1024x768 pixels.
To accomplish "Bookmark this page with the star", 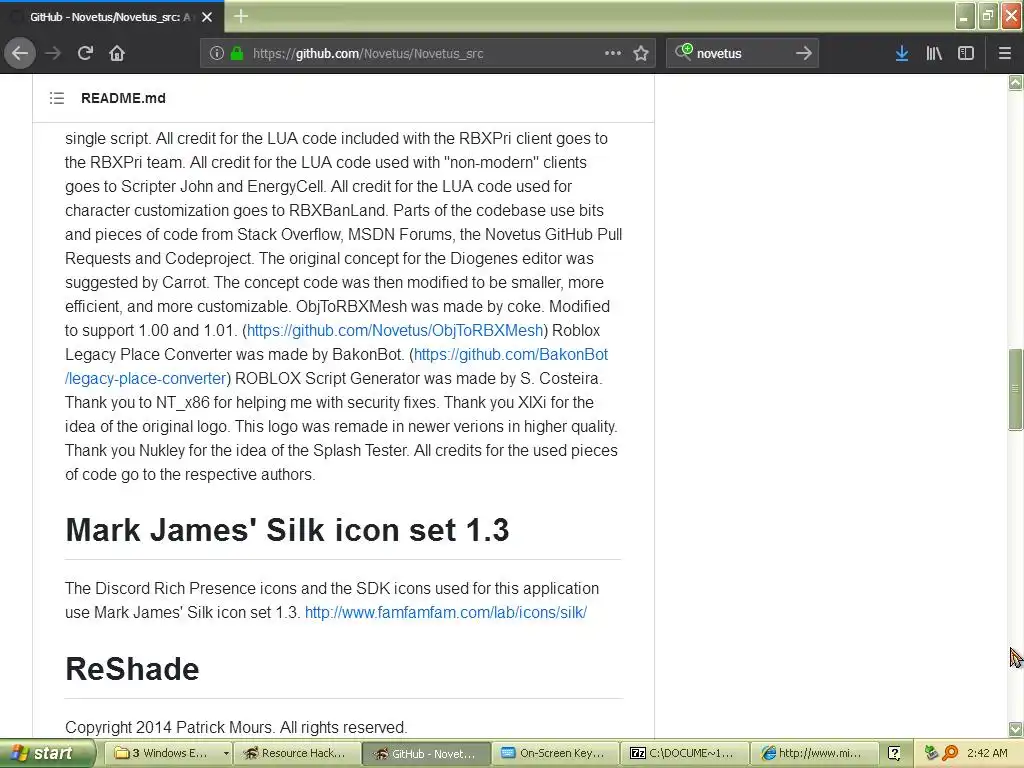I will tap(641, 53).
